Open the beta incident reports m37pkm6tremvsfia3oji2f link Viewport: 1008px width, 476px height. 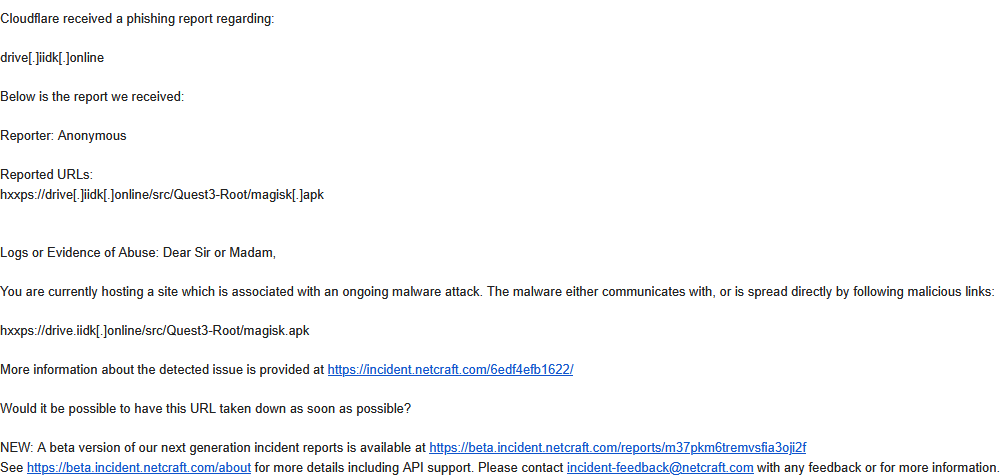[617, 447]
